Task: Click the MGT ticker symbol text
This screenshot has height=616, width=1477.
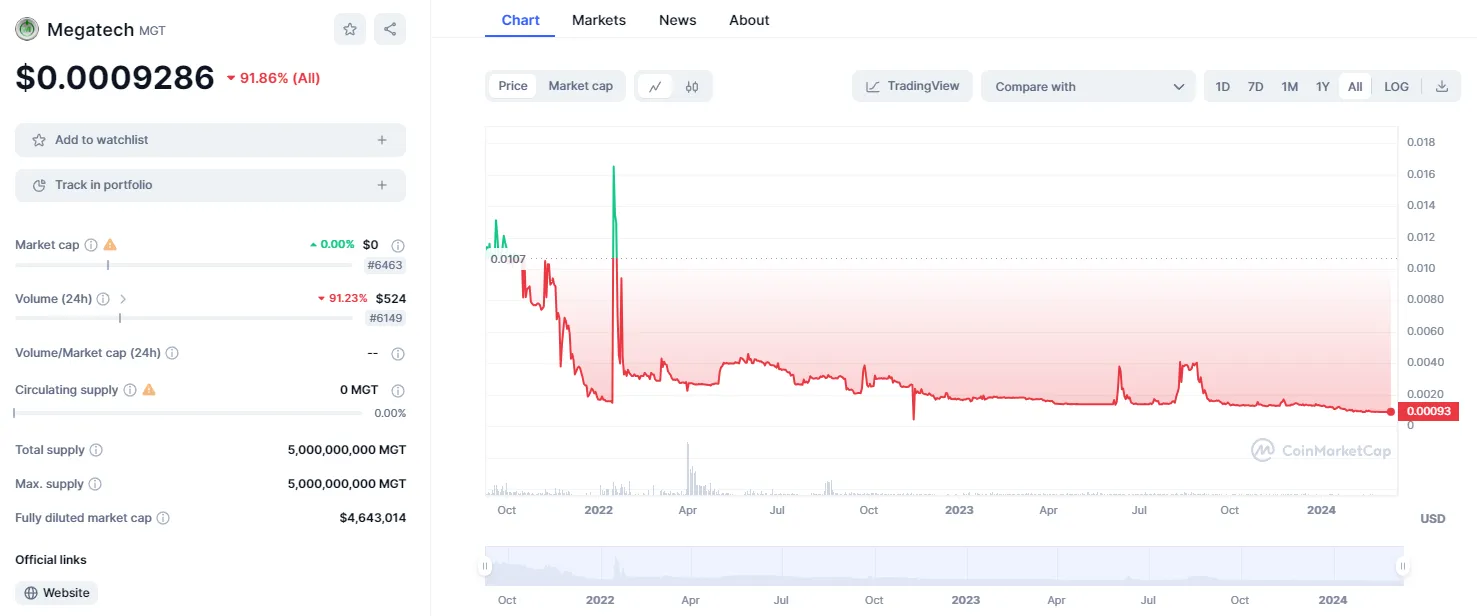Action: 152,31
